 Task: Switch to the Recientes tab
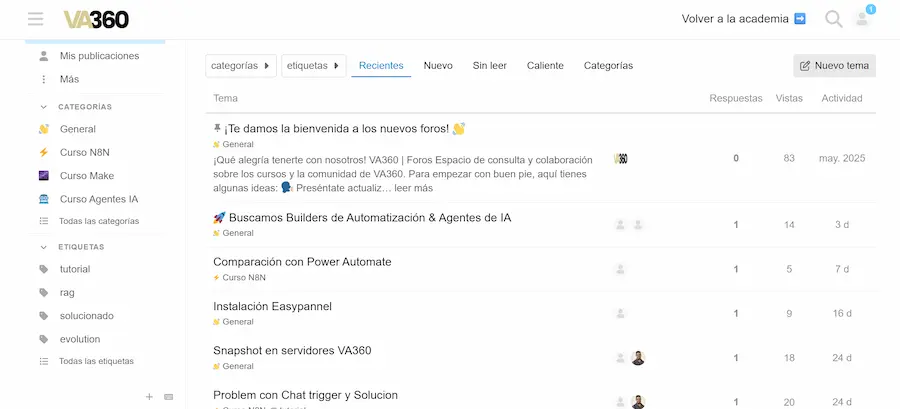[381, 65]
